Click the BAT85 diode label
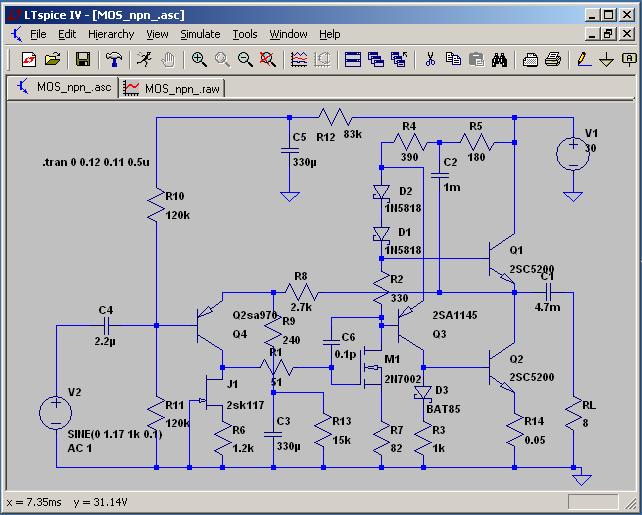642x515 pixels. point(443,409)
